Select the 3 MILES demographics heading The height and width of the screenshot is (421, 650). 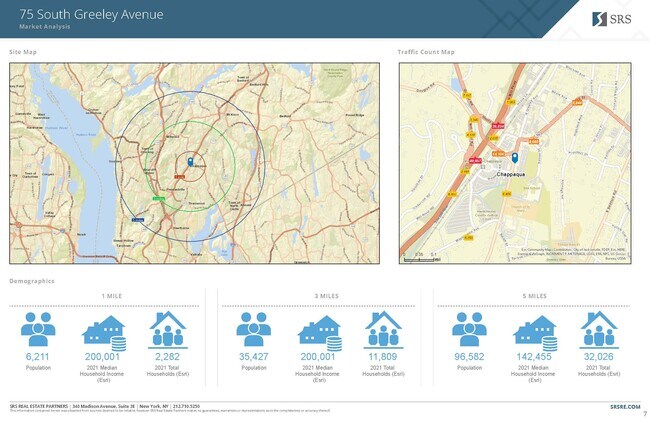point(325,296)
